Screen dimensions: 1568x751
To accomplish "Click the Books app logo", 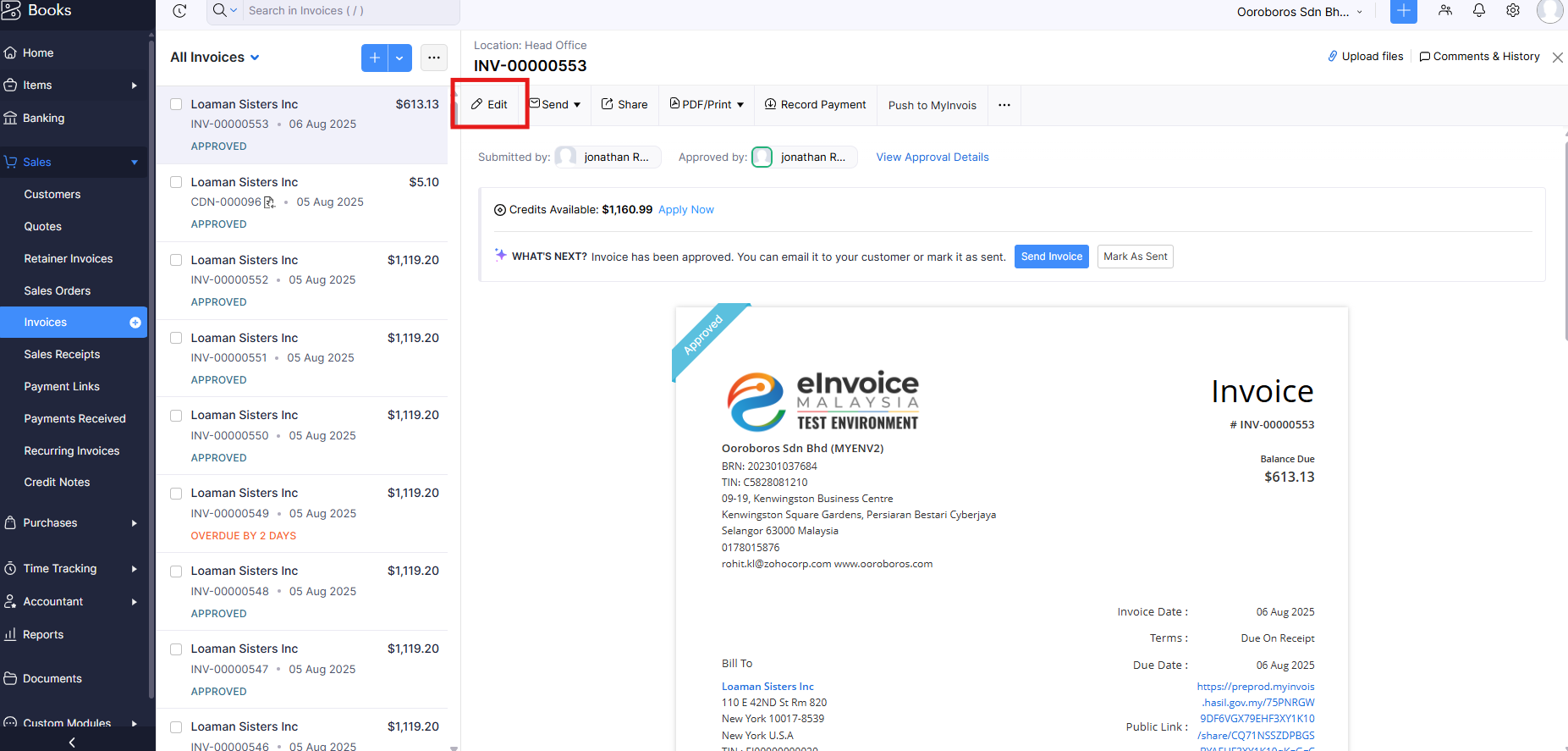I will 36,10.
